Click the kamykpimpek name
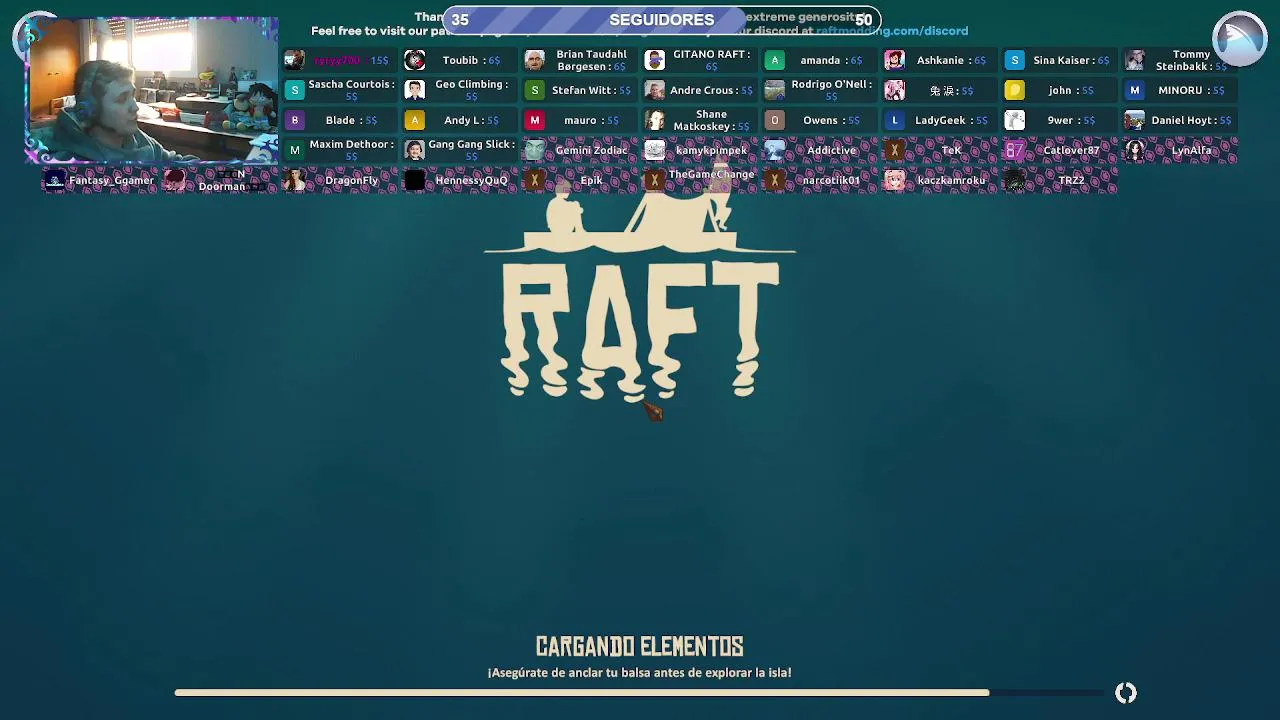Image resolution: width=1280 pixels, height=720 pixels. tap(711, 150)
